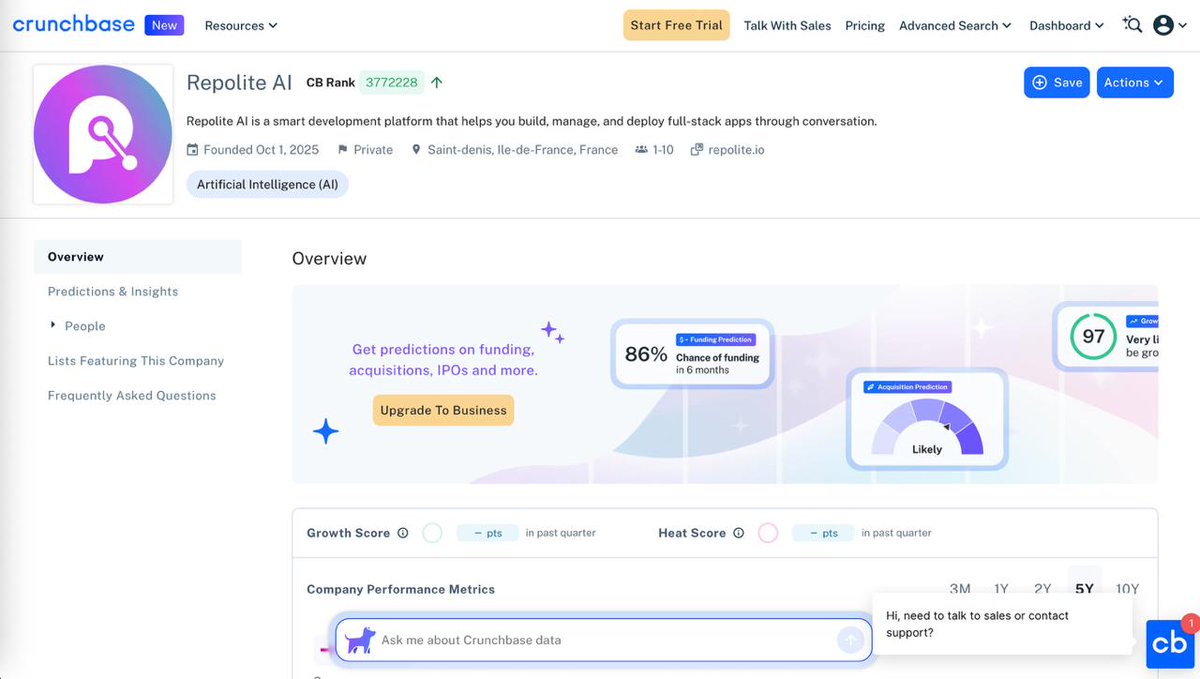The height and width of the screenshot is (679, 1200).
Task: Open the cb chat widget icon
Action: click(x=1170, y=643)
